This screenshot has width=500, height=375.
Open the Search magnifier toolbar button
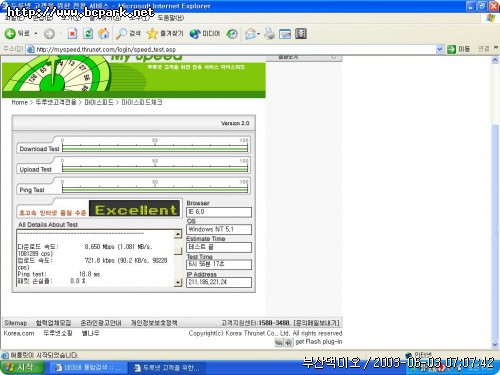(x=128, y=33)
